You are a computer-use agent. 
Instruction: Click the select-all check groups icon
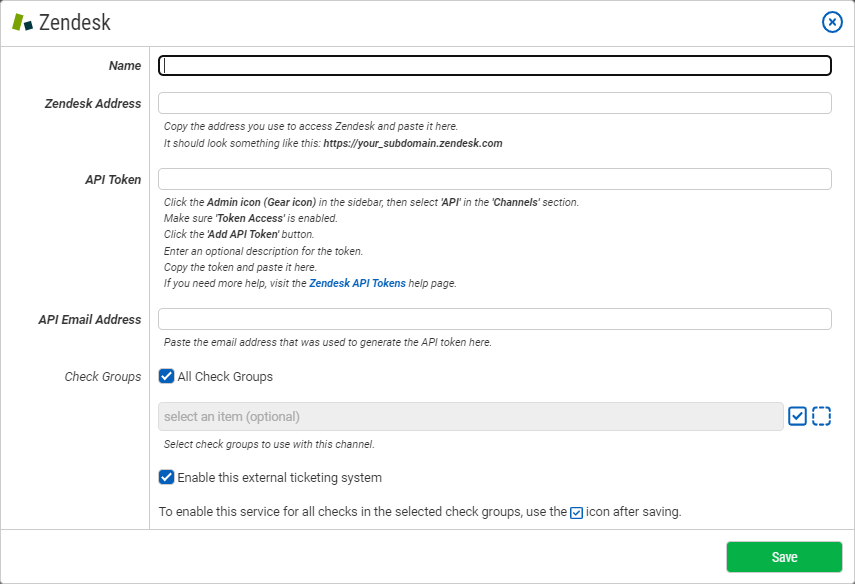(x=797, y=416)
